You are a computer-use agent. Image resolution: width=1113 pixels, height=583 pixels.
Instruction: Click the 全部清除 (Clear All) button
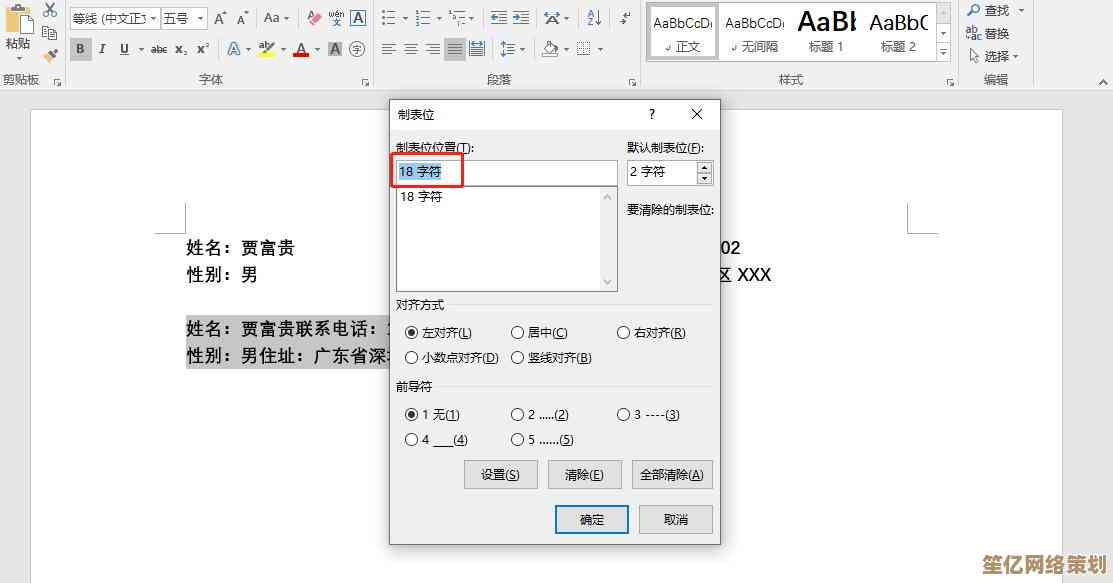coord(671,475)
